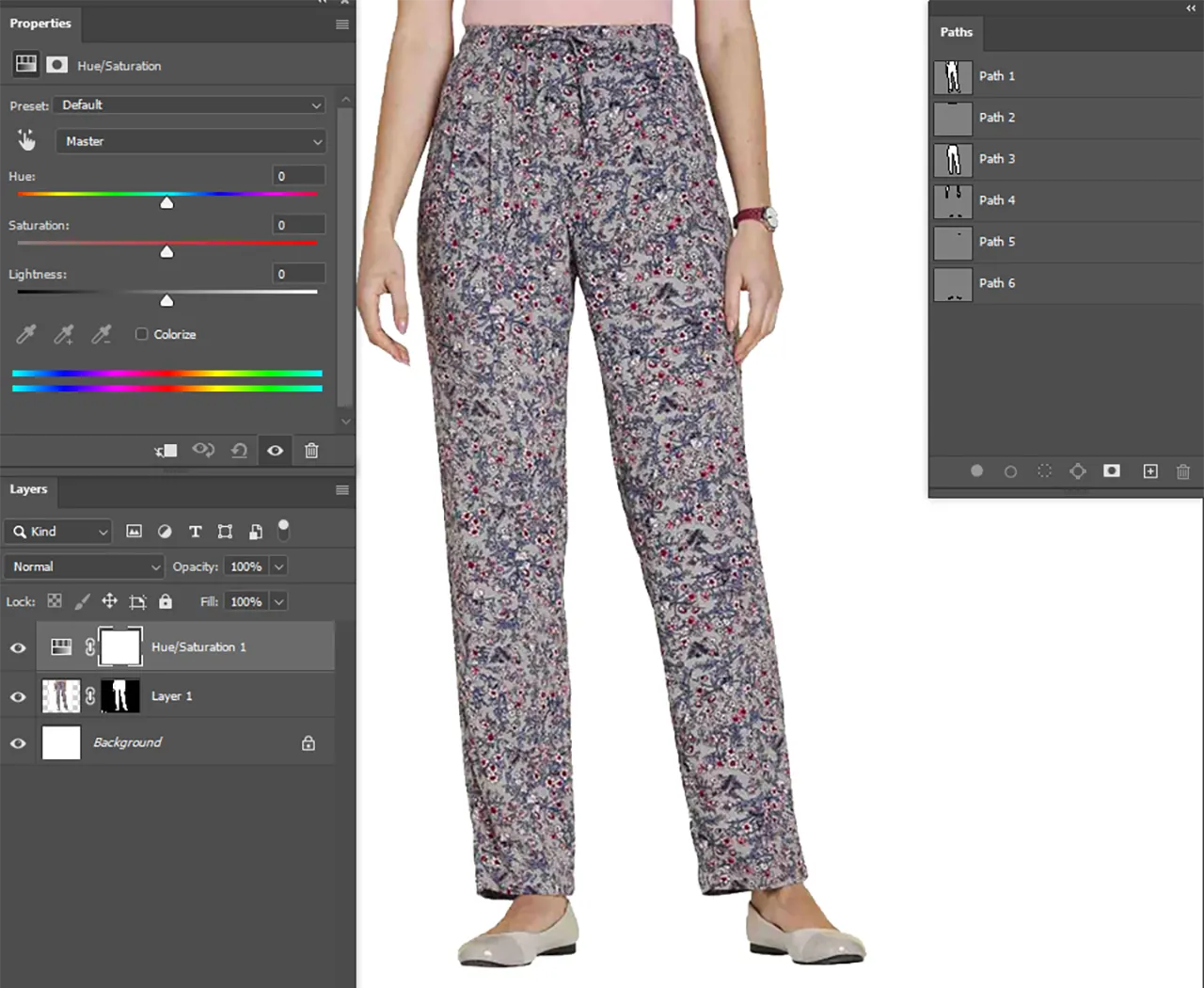This screenshot has height=988, width=1204.
Task: Select the Paths tab
Action: click(x=957, y=32)
